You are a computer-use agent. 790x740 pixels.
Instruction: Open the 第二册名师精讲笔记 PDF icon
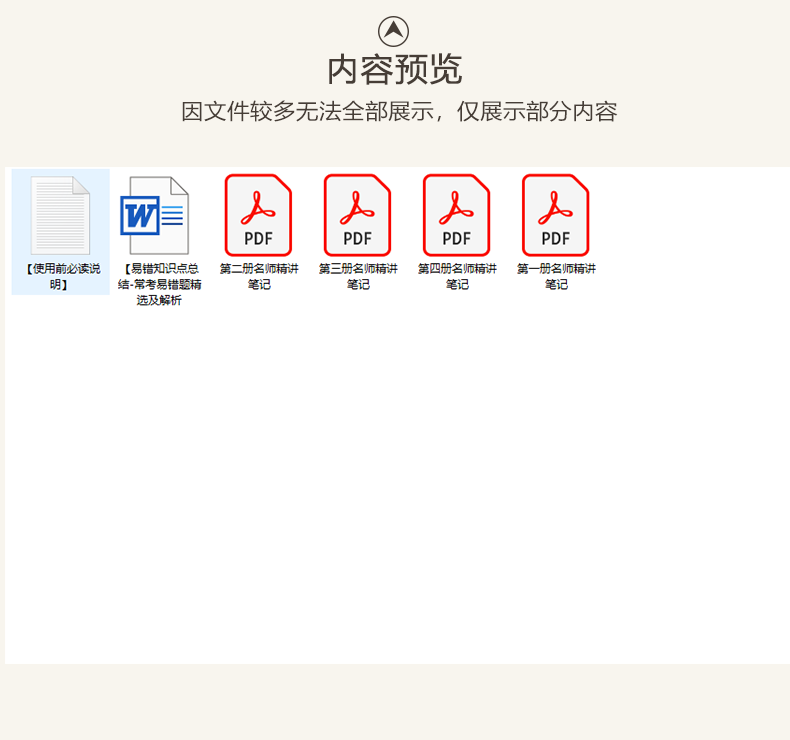258,215
